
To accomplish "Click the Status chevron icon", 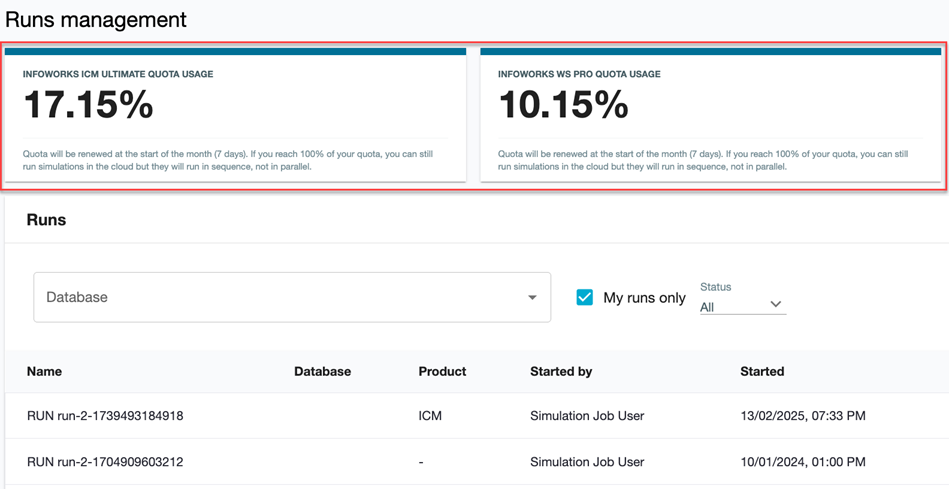I will tap(775, 305).
